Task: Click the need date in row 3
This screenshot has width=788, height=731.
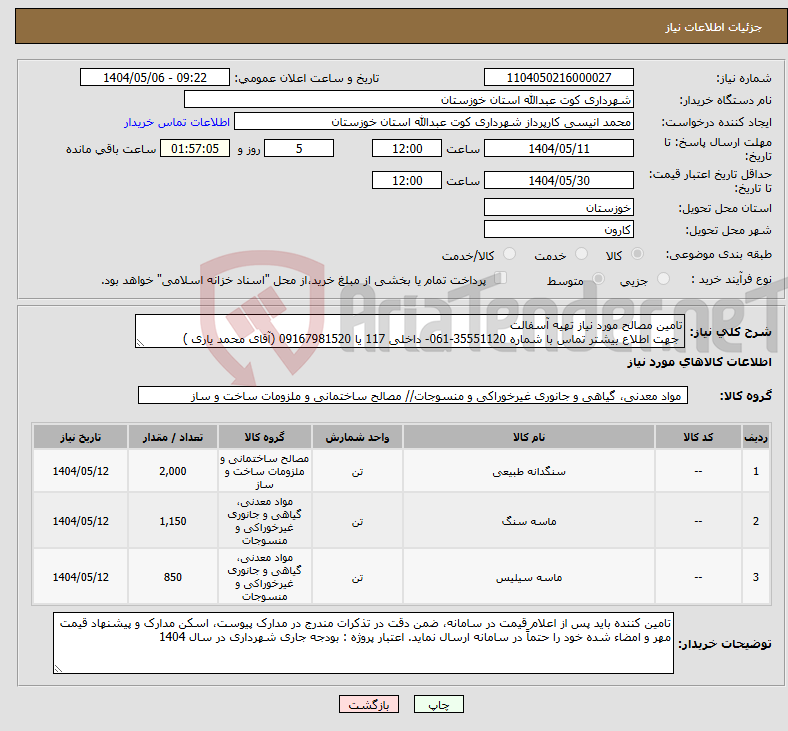Action: (80, 577)
